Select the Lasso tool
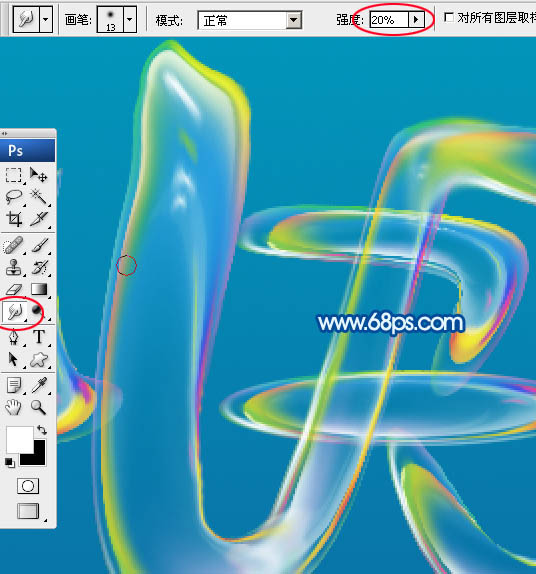Viewport: 536px width, 574px height. click(14, 197)
